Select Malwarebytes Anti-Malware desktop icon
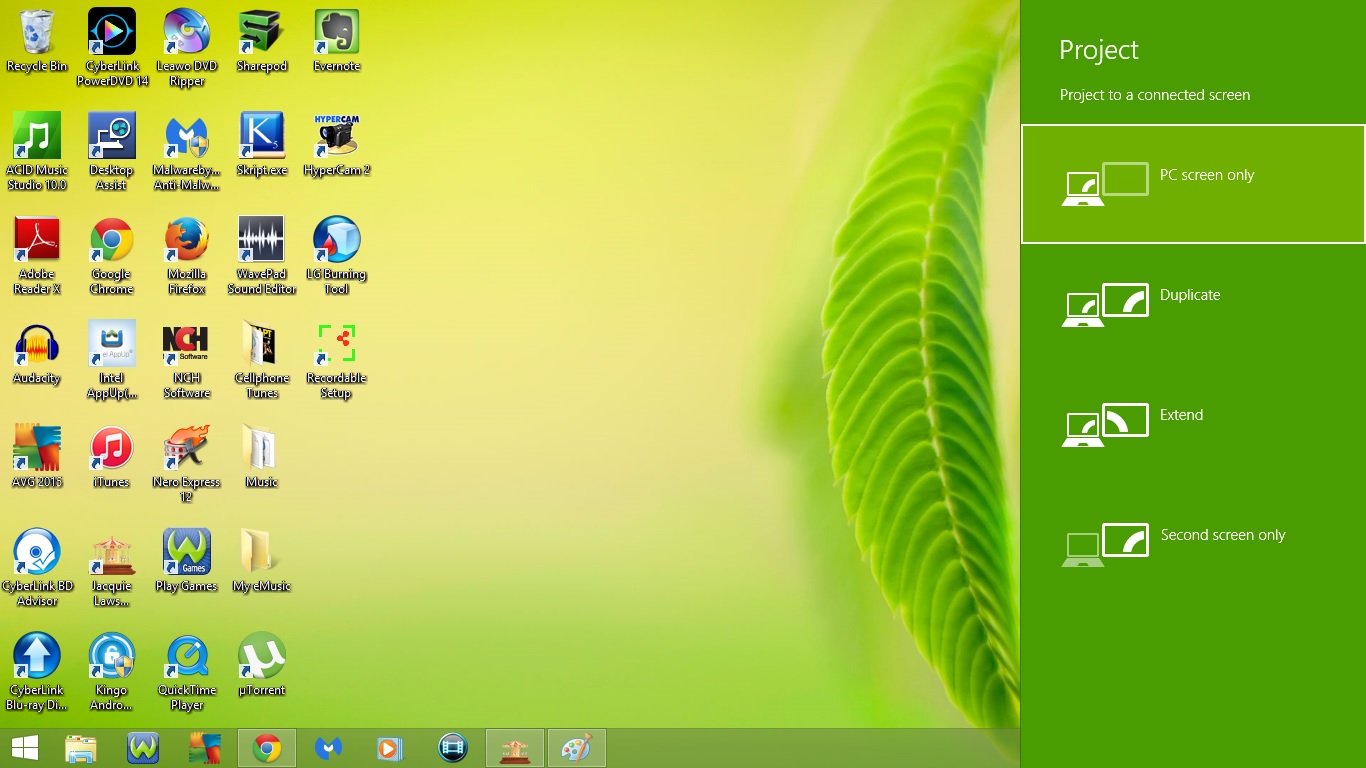Image resolution: width=1366 pixels, height=768 pixels. 187,152
